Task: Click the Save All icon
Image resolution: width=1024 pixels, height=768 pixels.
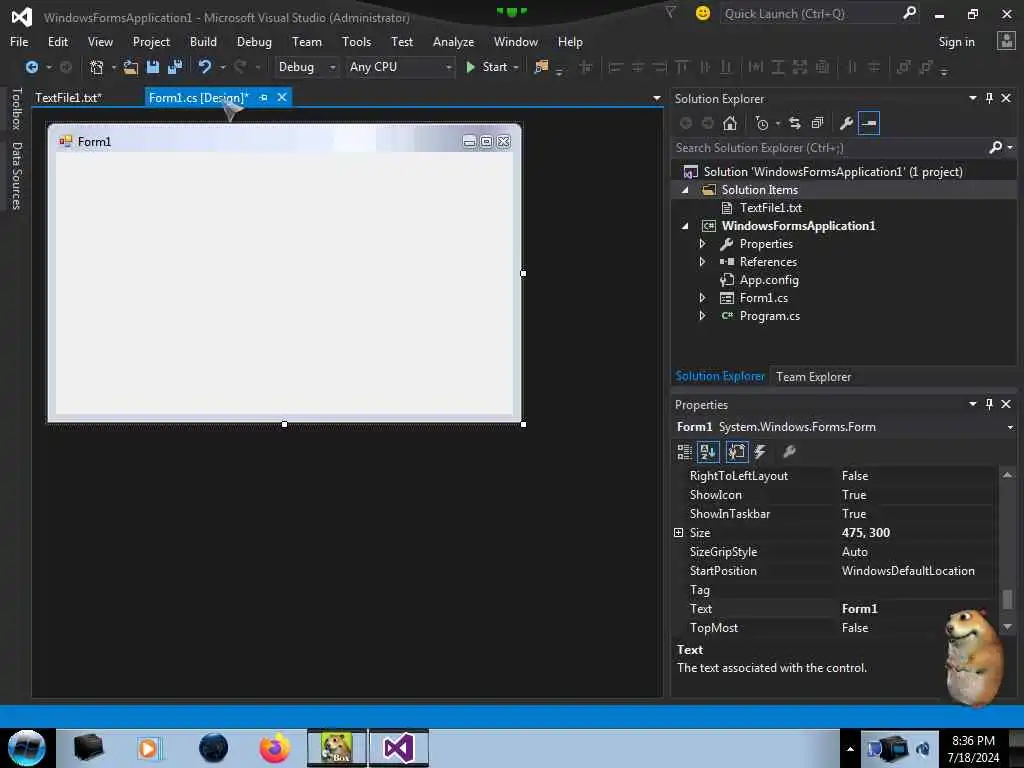Action: (174, 67)
